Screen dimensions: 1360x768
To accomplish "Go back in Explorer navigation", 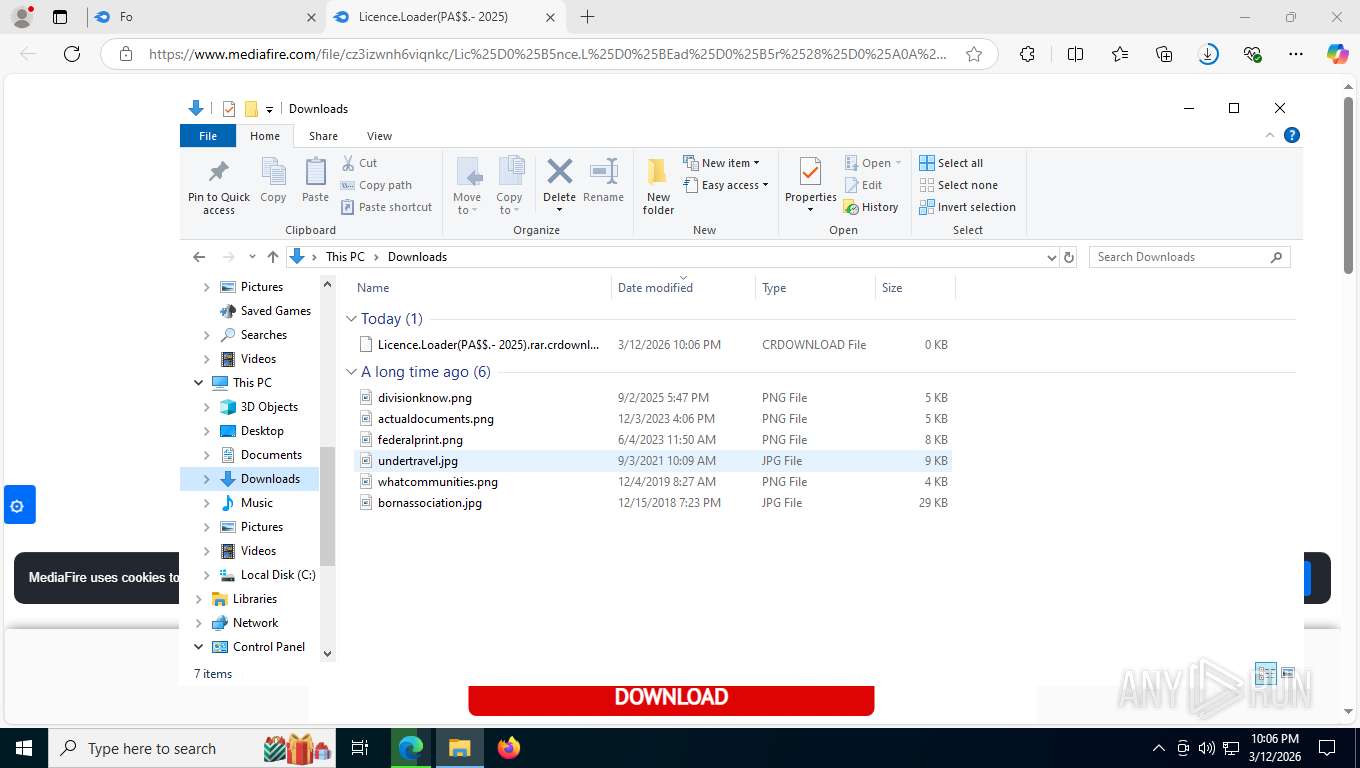I will pyautogui.click(x=199, y=257).
